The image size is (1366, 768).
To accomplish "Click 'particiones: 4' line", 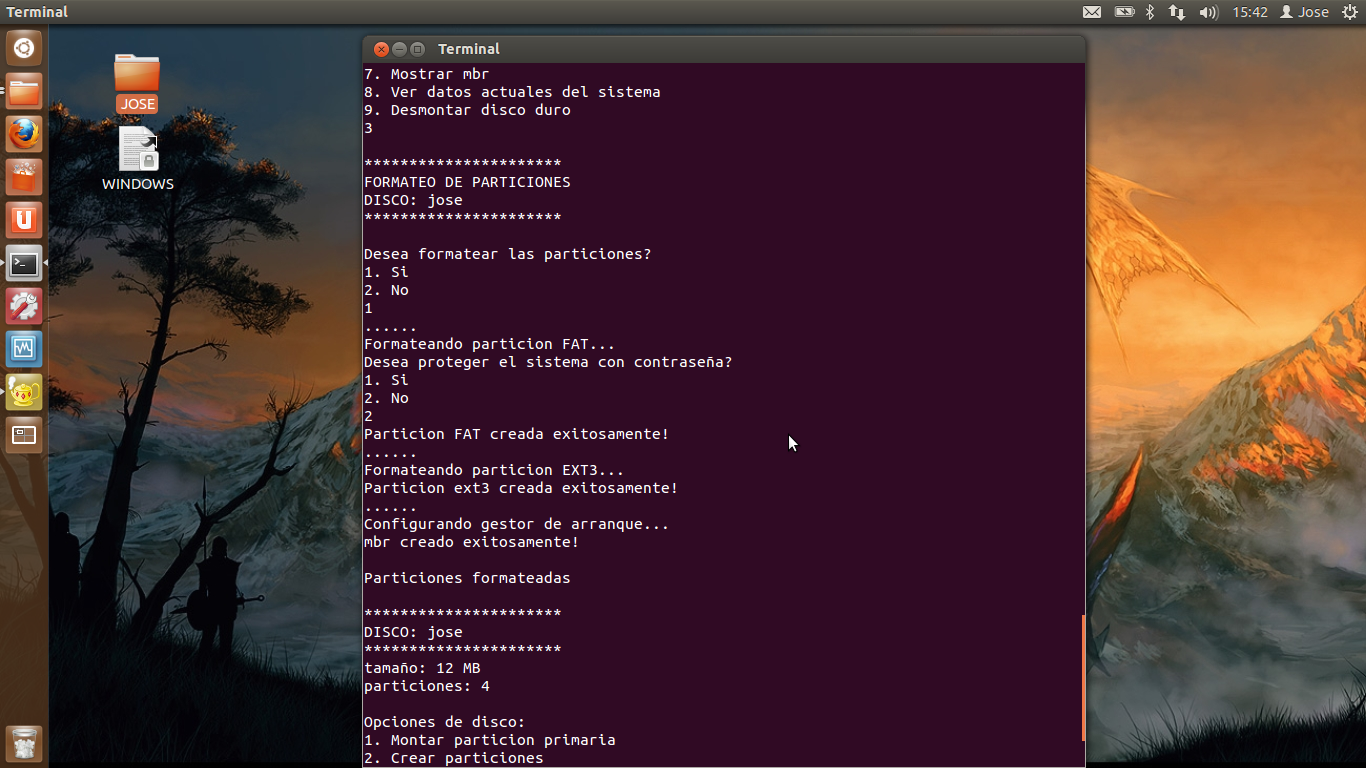I will pyautogui.click(x=427, y=686).
